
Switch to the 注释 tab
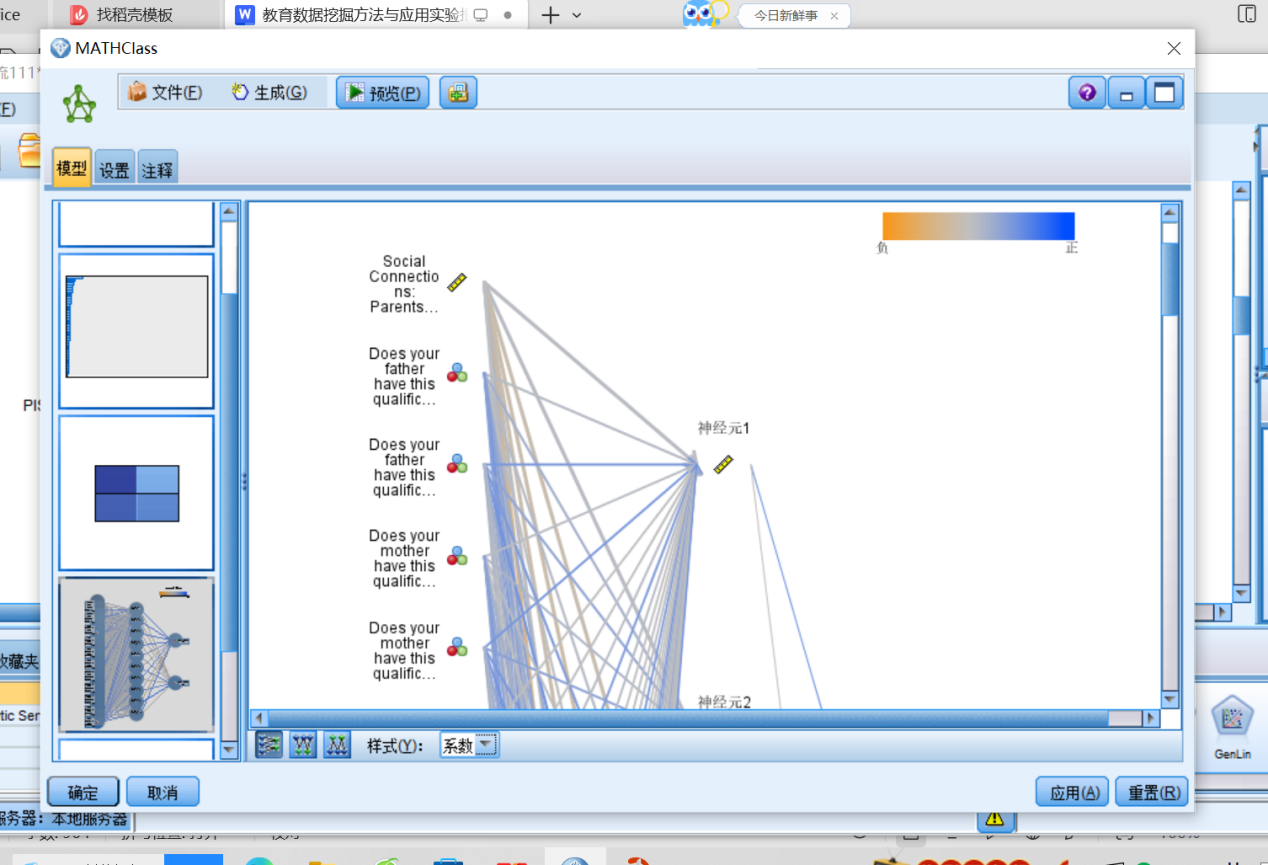[157, 170]
